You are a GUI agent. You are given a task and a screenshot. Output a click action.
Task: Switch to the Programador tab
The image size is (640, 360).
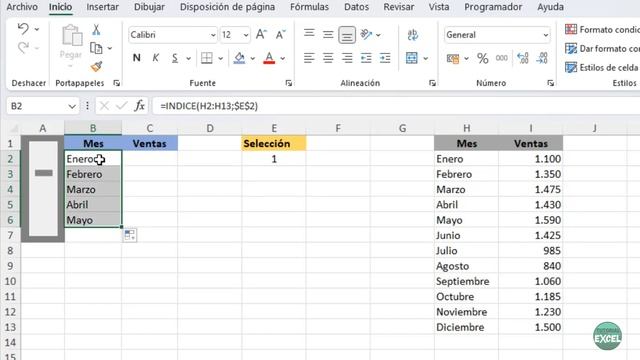[493, 7]
